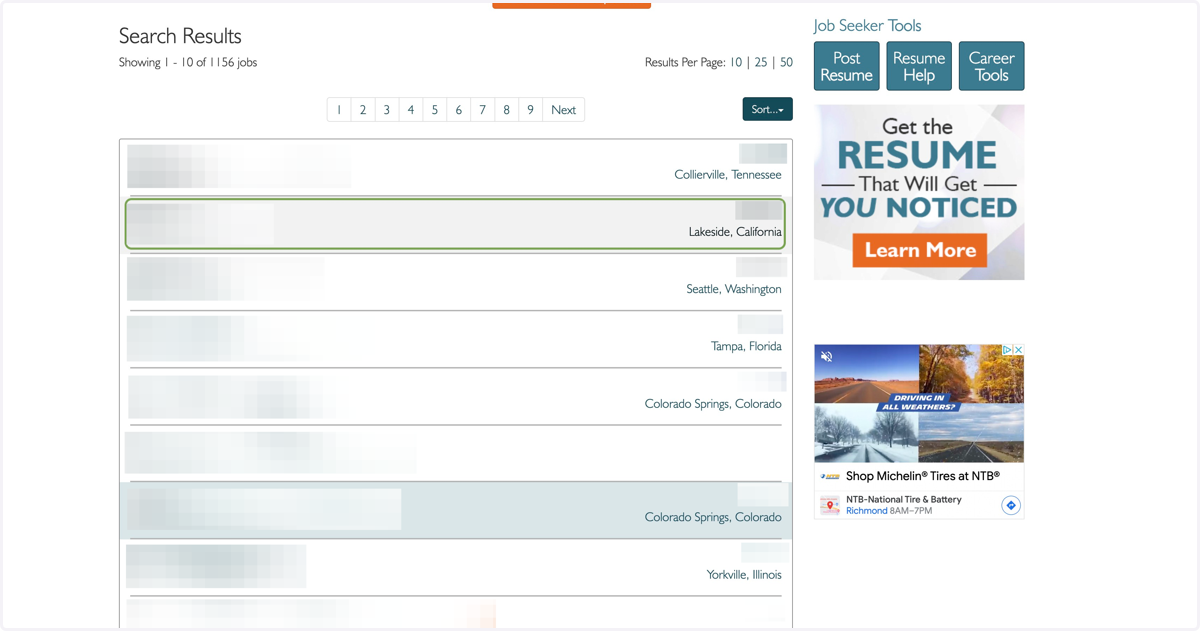Click NTB-National Tire & Battery text

coord(904,499)
